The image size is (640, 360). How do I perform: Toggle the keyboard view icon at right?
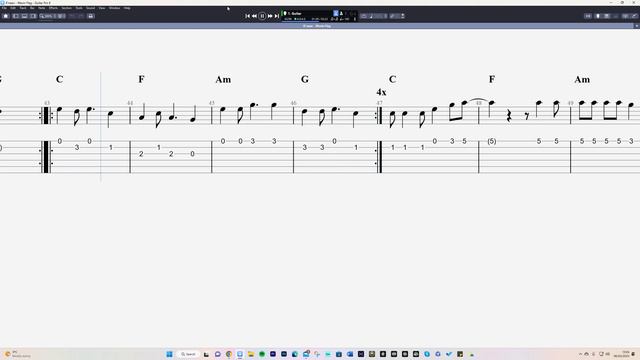pos(607,16)
